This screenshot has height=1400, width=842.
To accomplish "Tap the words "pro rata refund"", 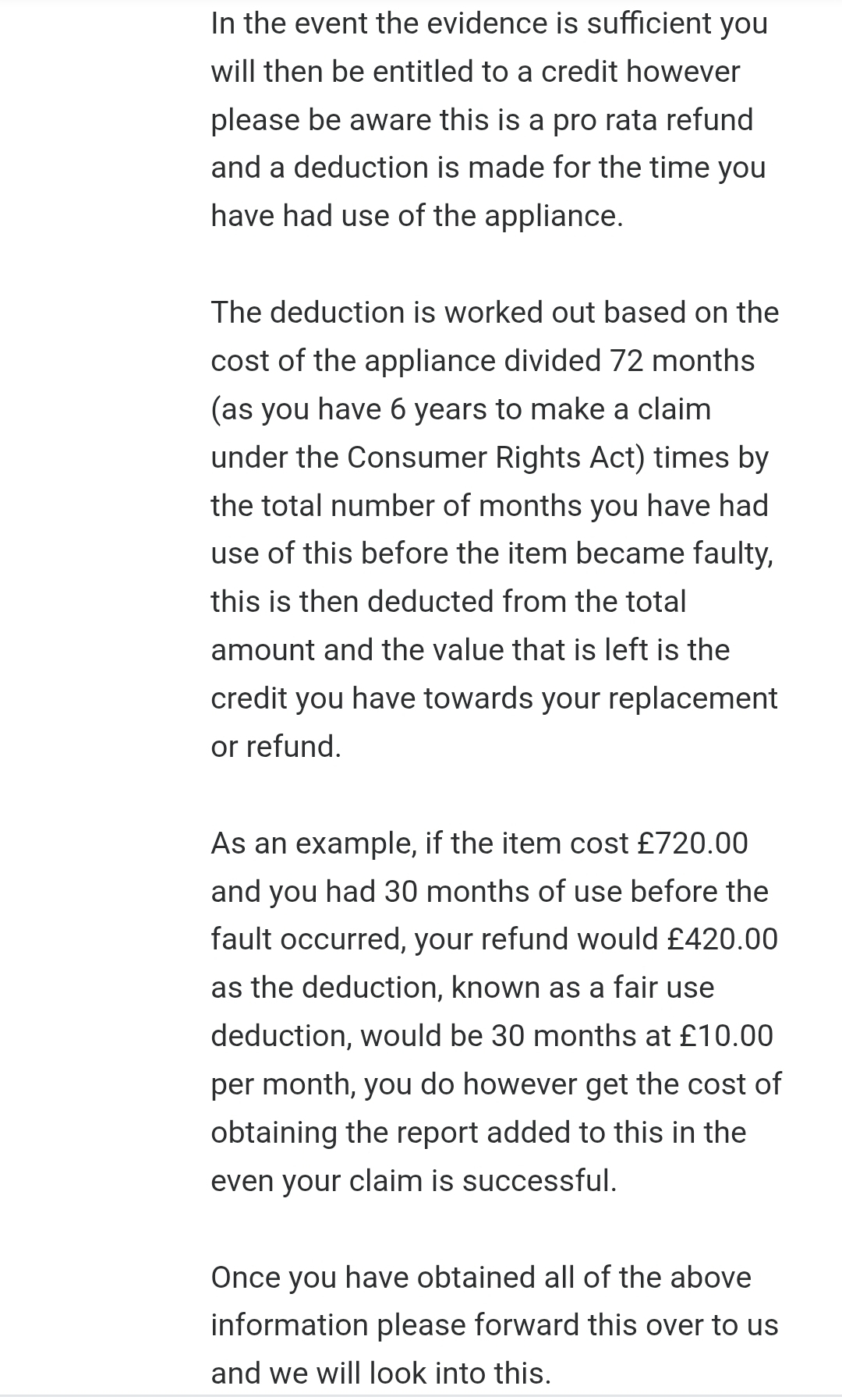I will tap(653, 121).
